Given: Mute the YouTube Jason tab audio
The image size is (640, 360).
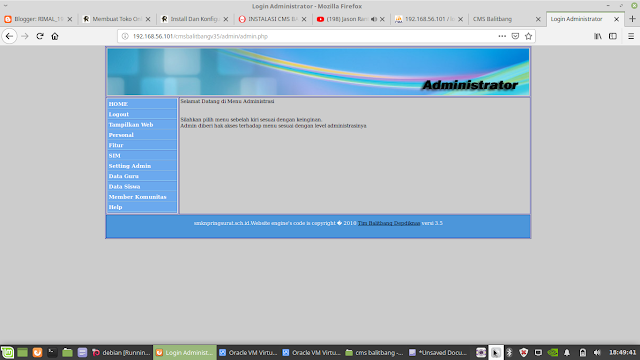Looking at the screenshot, I should coord(373,19).
